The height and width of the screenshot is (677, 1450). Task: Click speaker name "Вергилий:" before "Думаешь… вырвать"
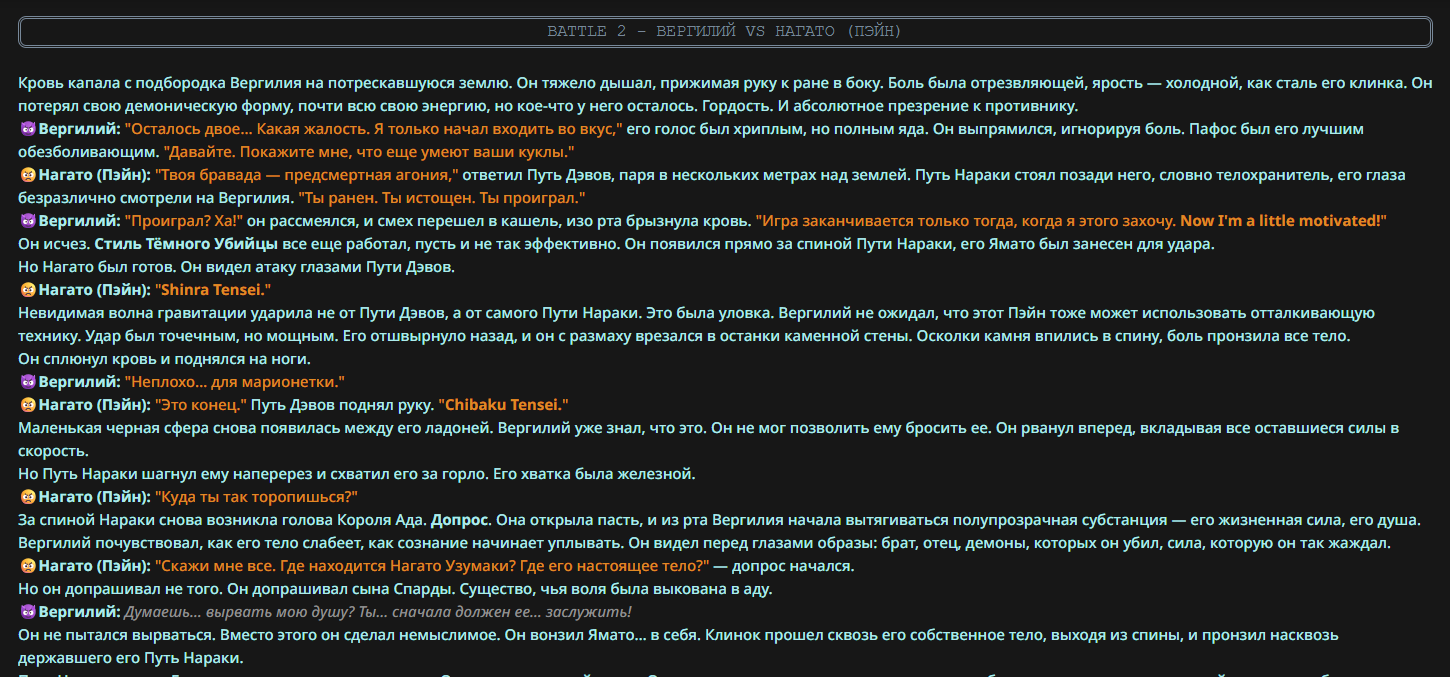coord(79,612)
